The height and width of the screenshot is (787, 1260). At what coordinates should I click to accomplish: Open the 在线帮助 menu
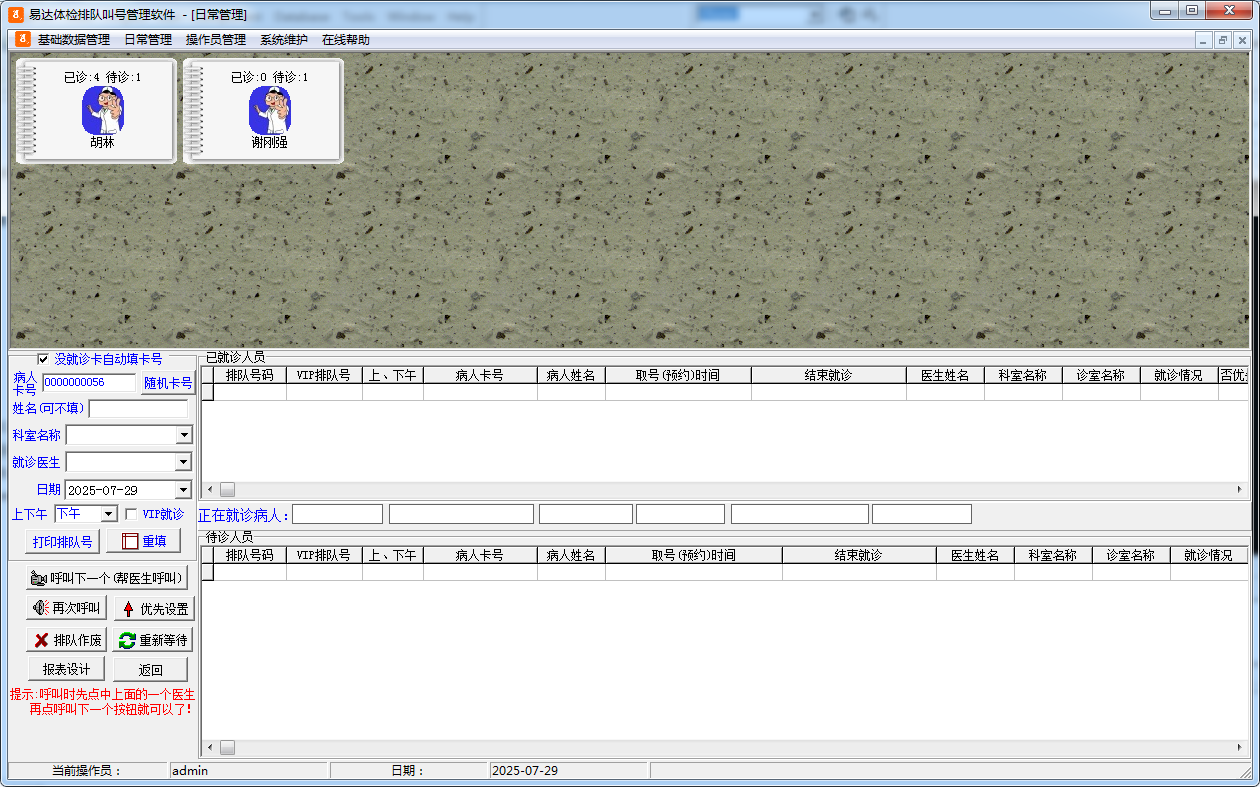click(347, 40)
